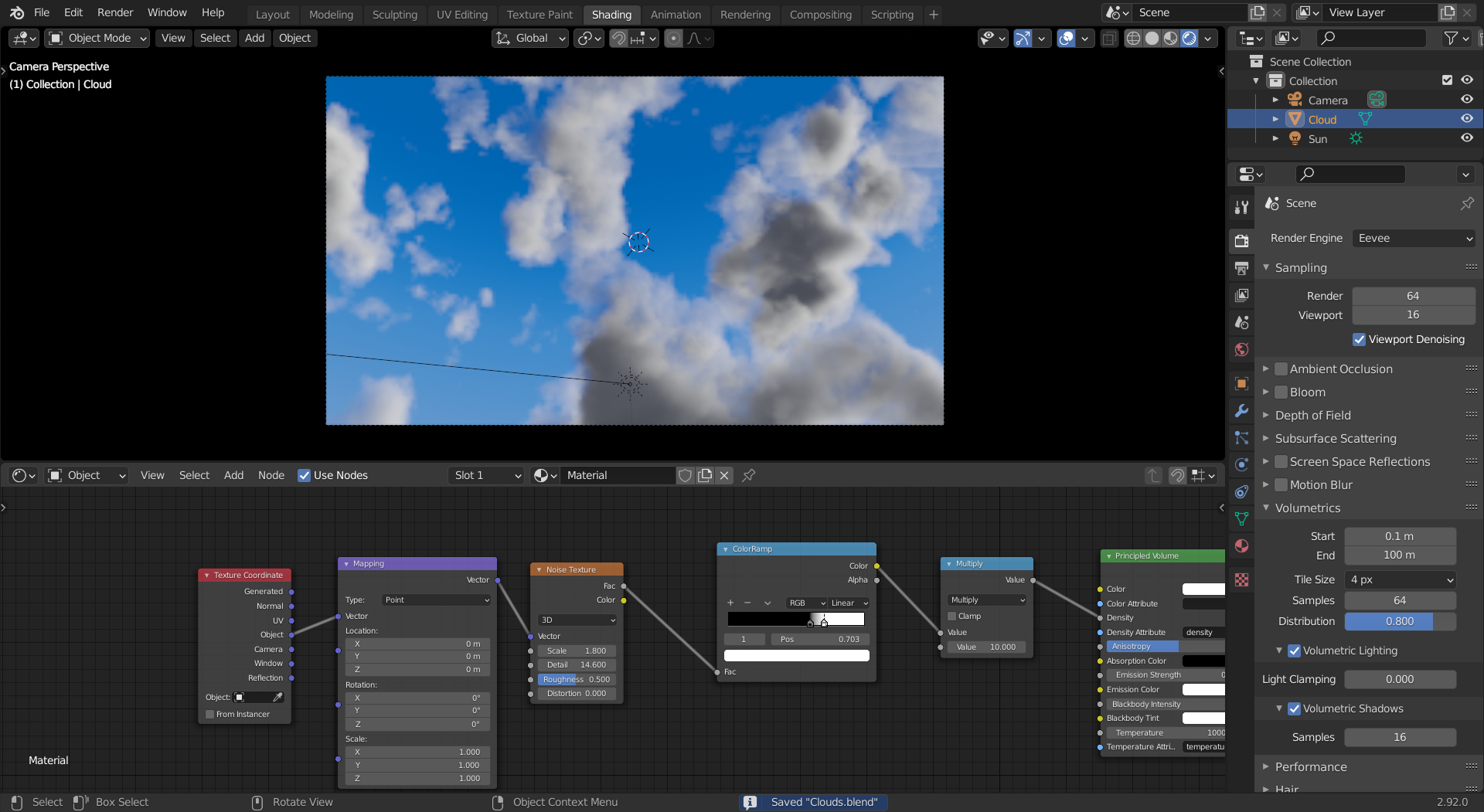Open the Material properties tab icon
The height and width of the screenshot is (812, 1484).
pyautogui.click(x=1241, y=546)
